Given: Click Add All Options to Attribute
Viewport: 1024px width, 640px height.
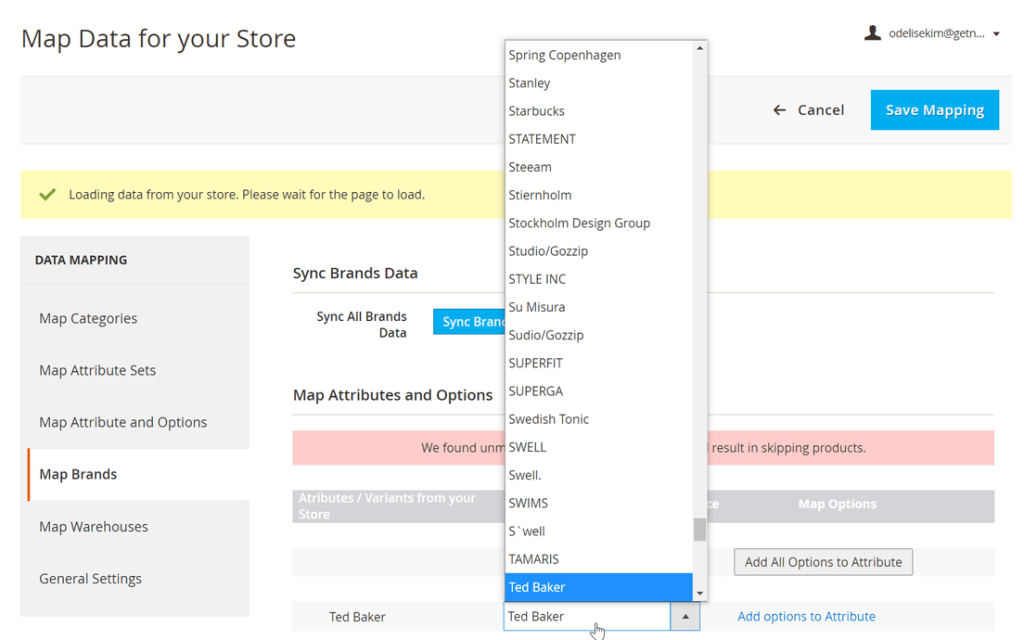Looking at the screenshot, I should [x=823, y=562].
